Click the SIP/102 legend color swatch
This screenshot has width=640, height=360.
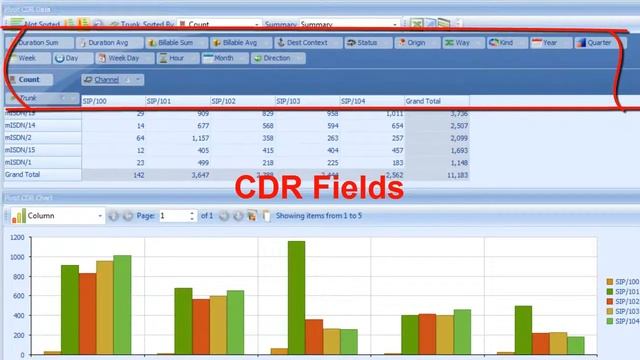tap(610, 301)
